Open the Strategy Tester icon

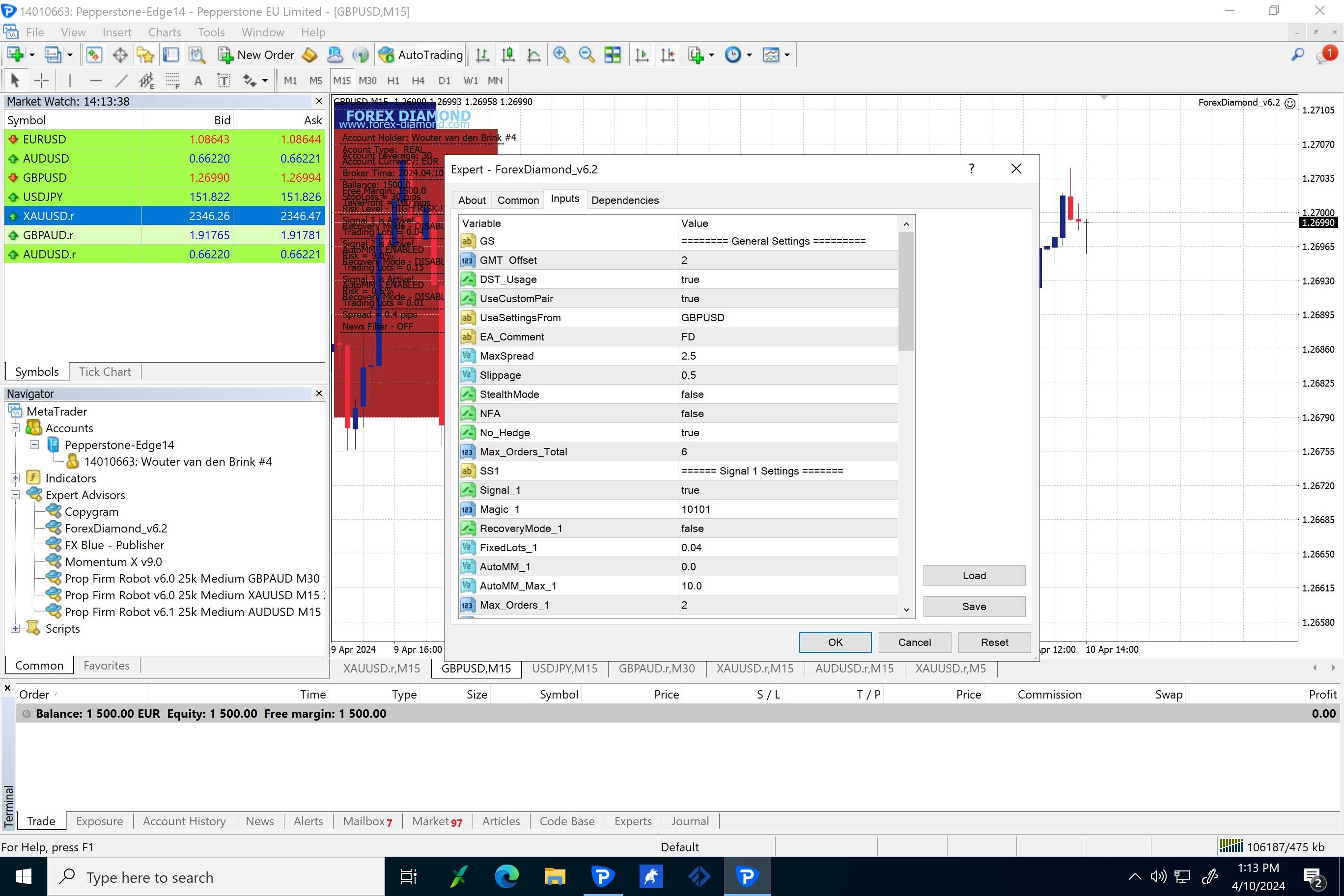(x=196, y=55)
